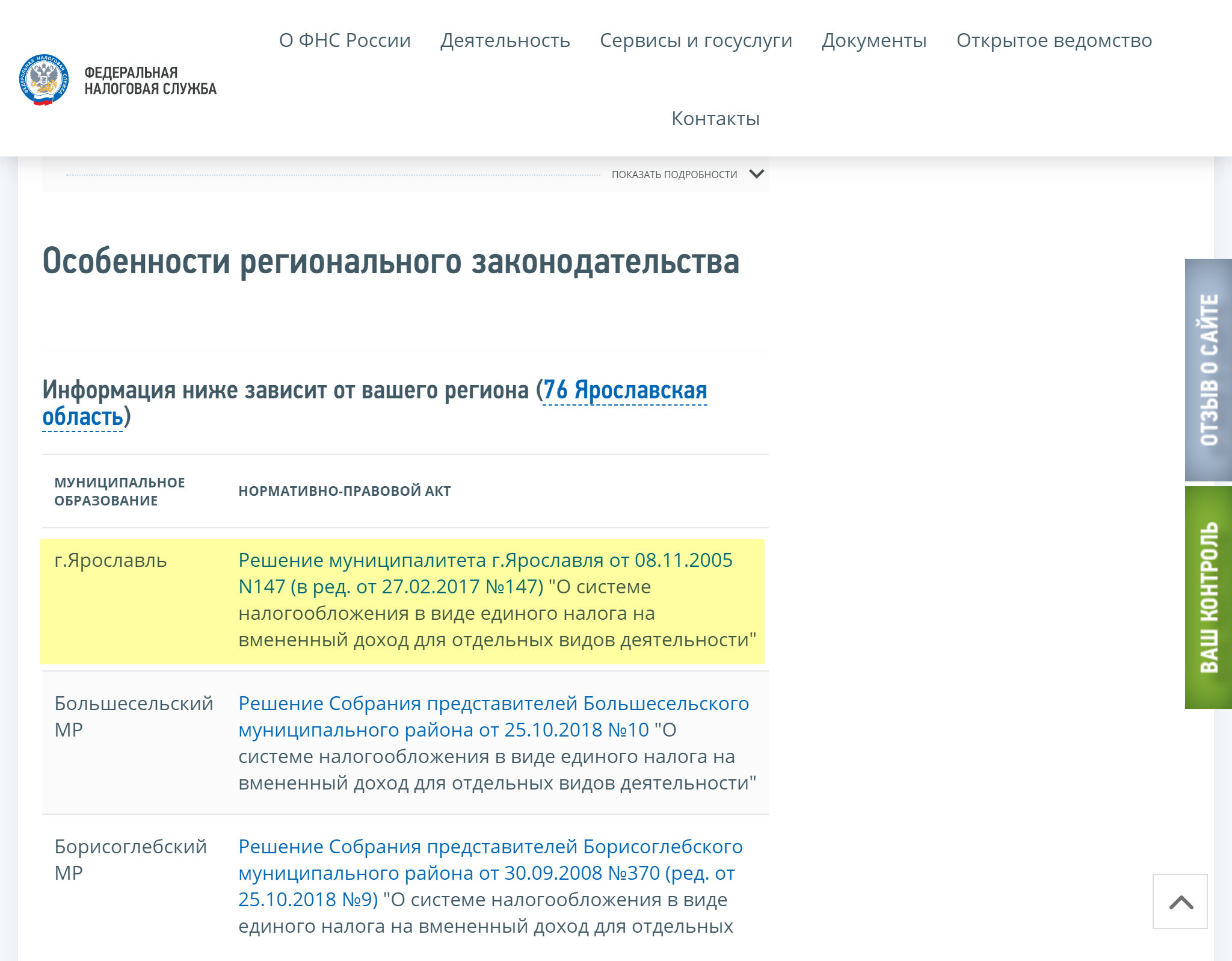Open the Большесельский district decision link
Image resolution: width=1232 pixels, height=961 pixels.
tap(493, 716)
